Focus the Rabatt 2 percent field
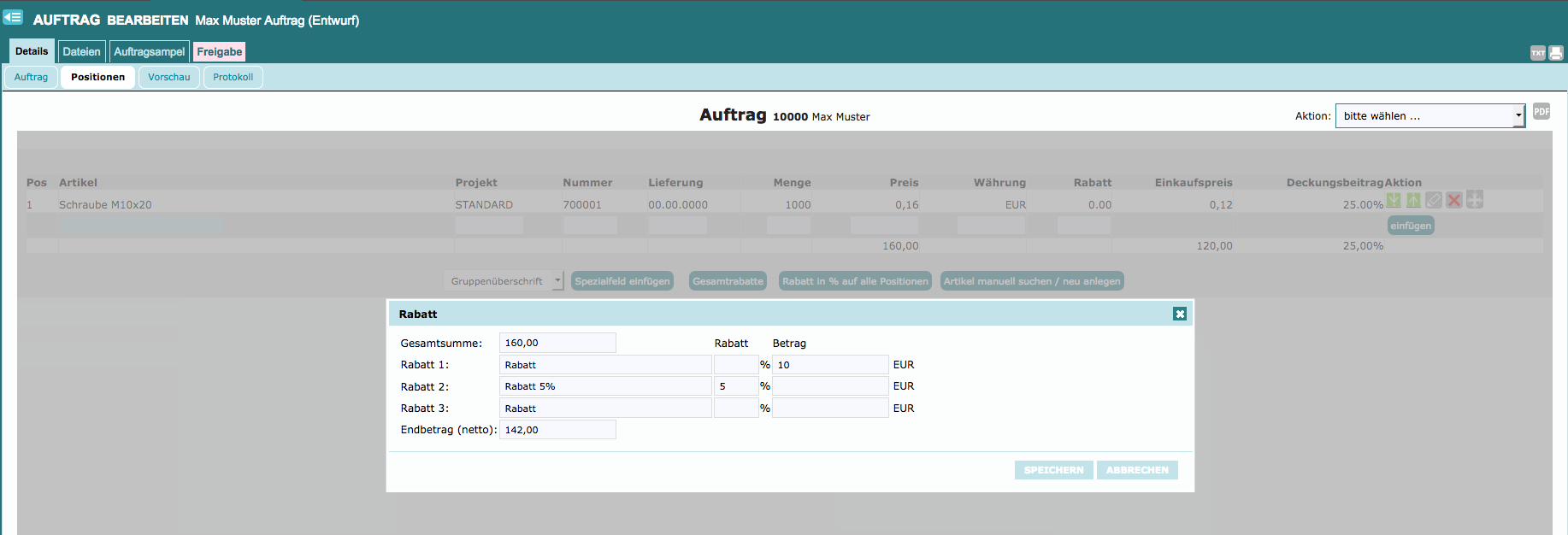This screenshot has height=535, width=1568. tap(735, 386)
